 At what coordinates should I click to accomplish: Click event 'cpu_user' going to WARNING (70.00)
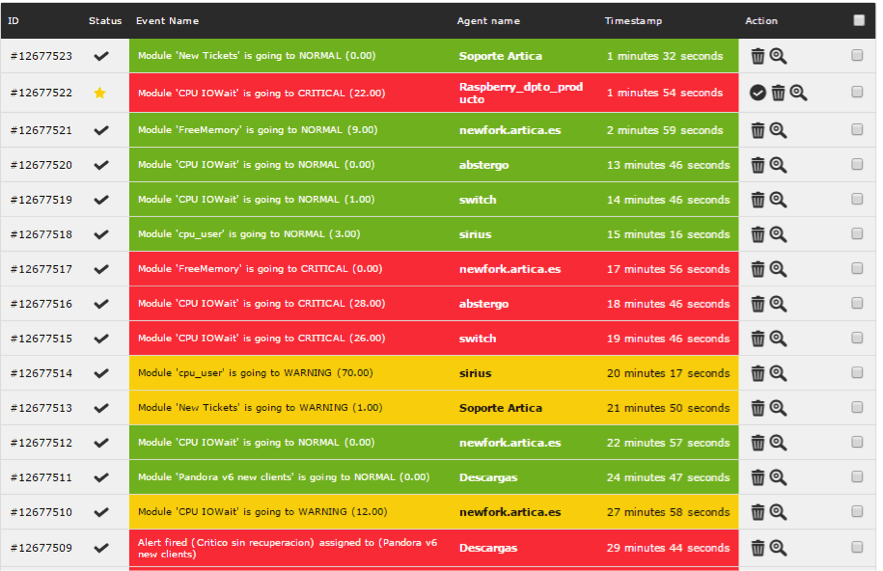point(256,373)
